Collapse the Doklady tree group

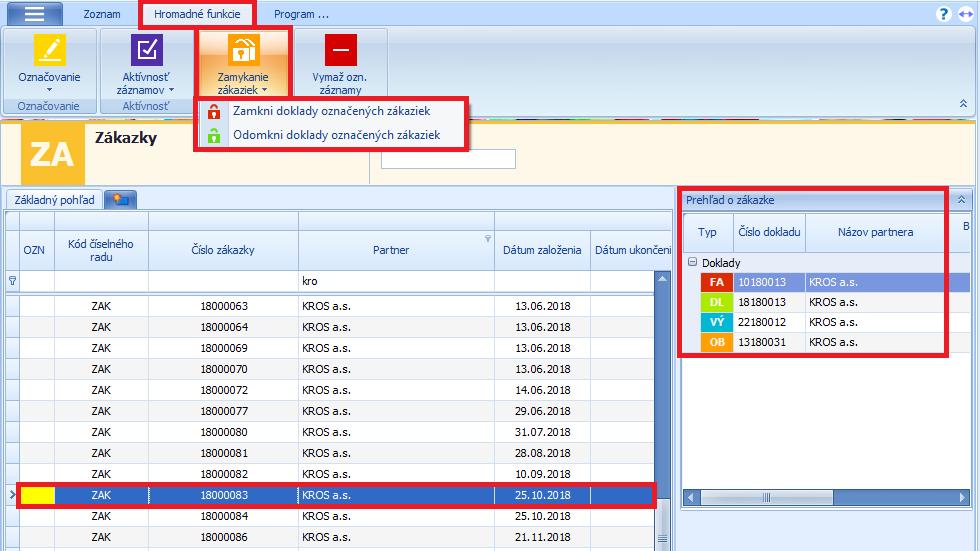tap(690, 263)
